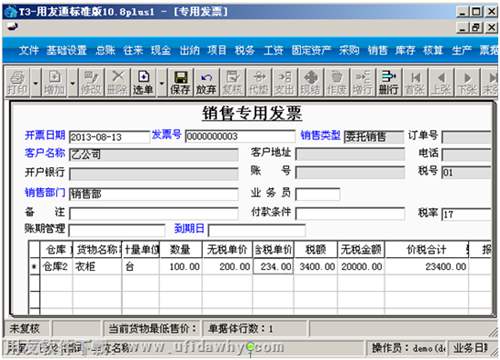Click the quantity cell 100.00
The height and width of the screenshot is (360, 500).
pyautogui.click(x=181, y=266)
